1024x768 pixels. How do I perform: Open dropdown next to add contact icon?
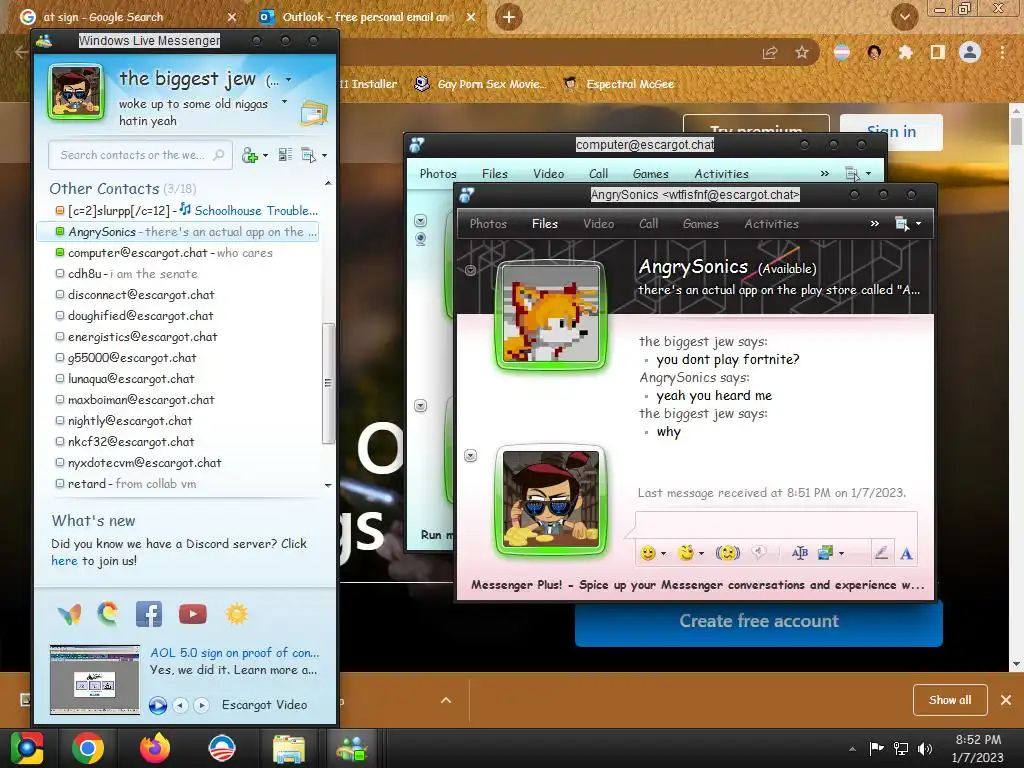pyautogui.click(x=265, y=155)
